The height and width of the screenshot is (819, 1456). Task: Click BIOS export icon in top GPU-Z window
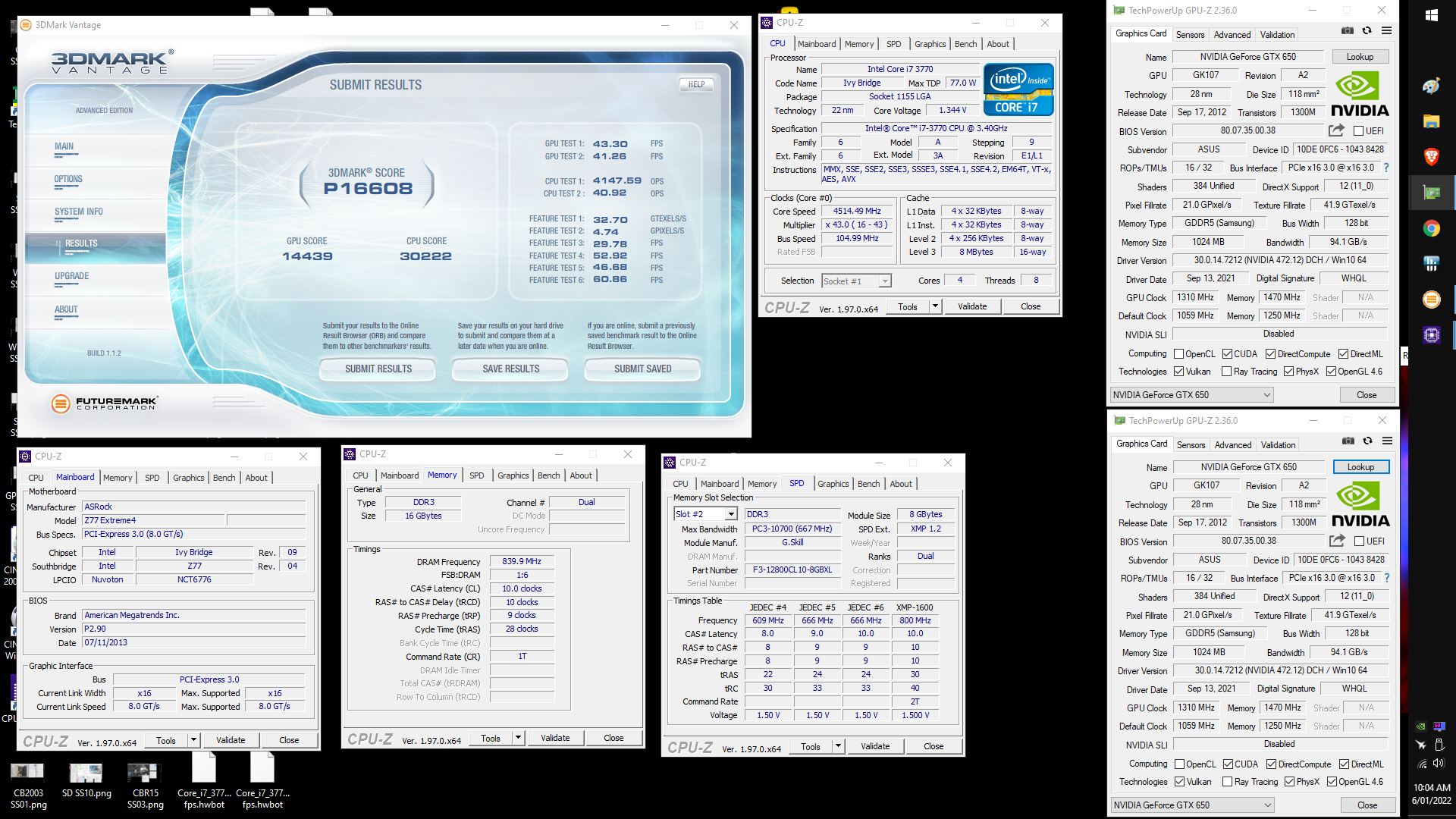(1337, 130)
